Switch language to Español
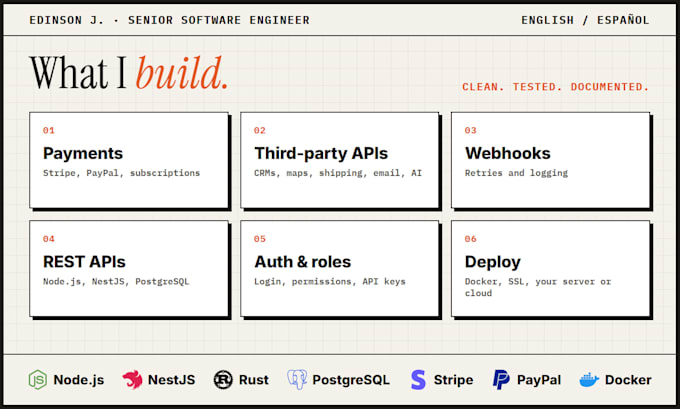The width and height of the screenshot is (680, 409). [x=623, y=20]
